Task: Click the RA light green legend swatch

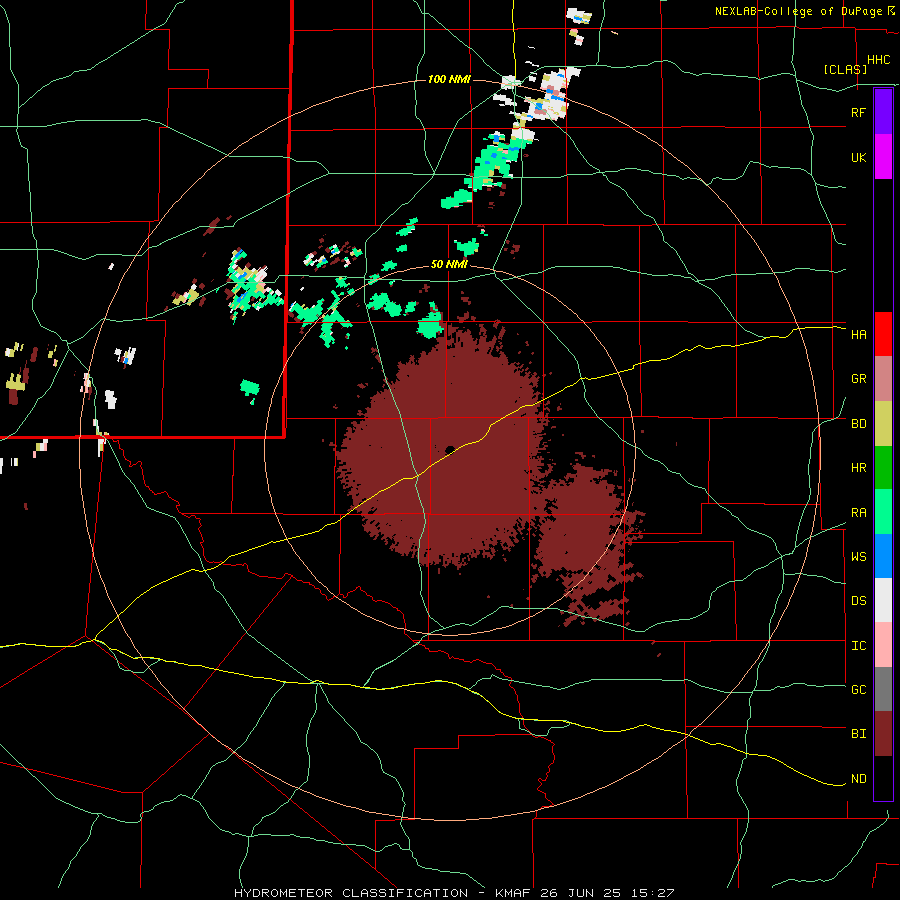Action: click(x=883, y=512)
